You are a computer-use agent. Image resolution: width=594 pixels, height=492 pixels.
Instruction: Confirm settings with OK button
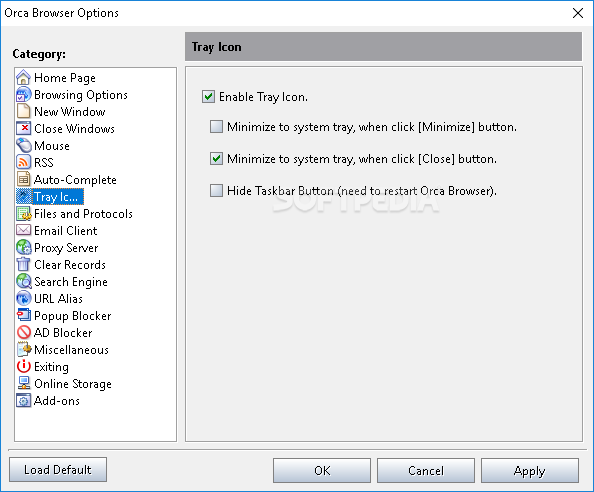322,470
